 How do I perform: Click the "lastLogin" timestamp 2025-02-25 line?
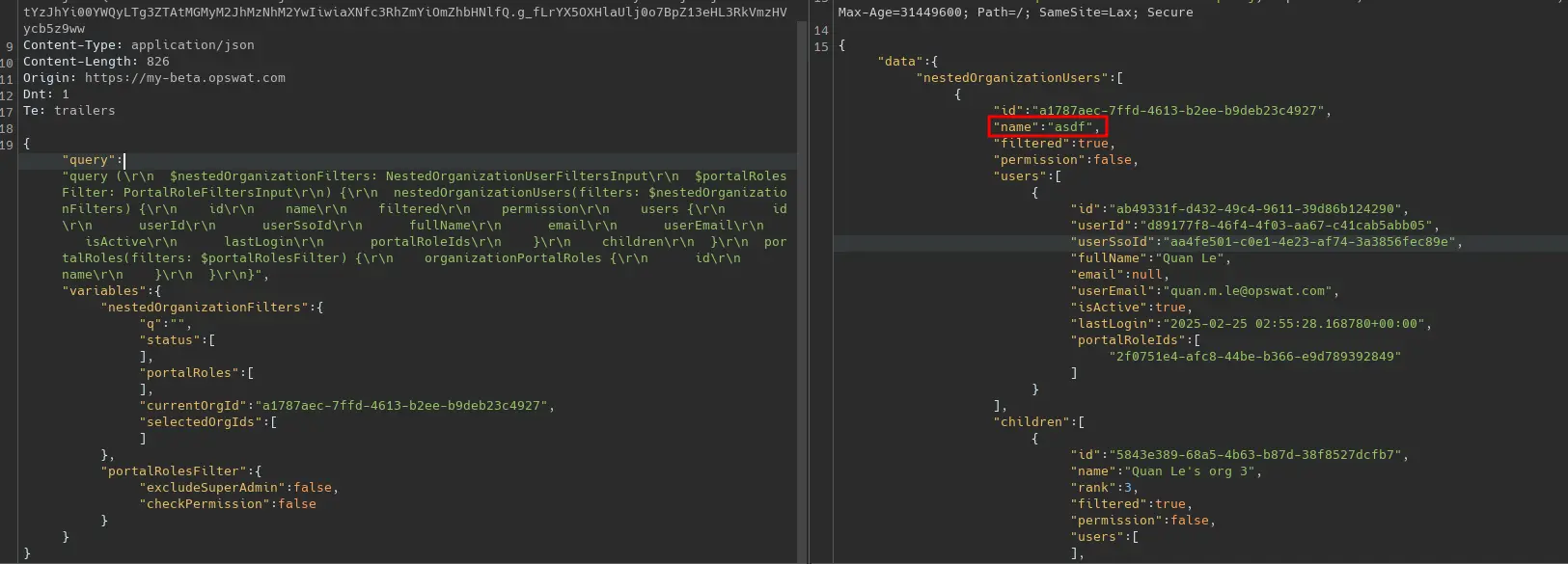tap(1251, 324)
